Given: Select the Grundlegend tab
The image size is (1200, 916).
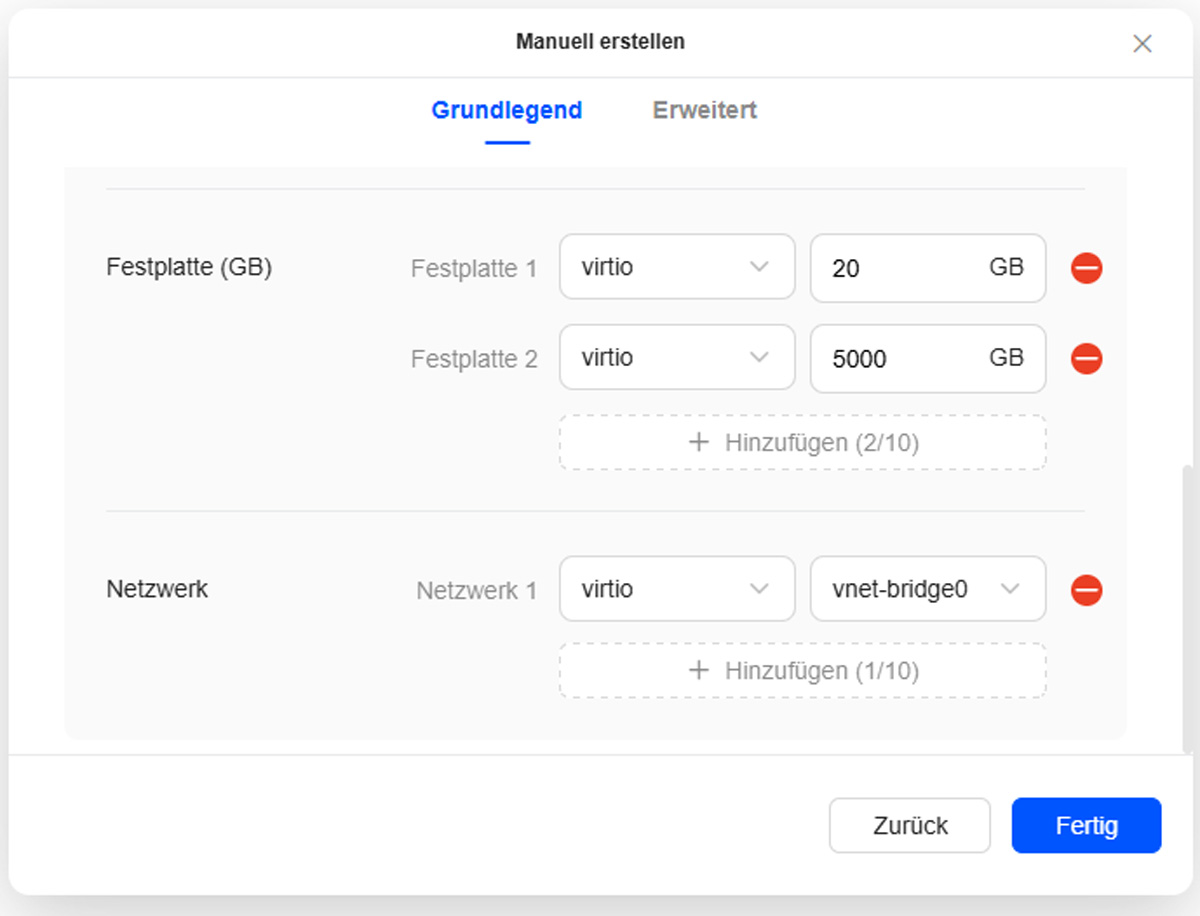Looking at the screenshot, I should pos(506,110).
